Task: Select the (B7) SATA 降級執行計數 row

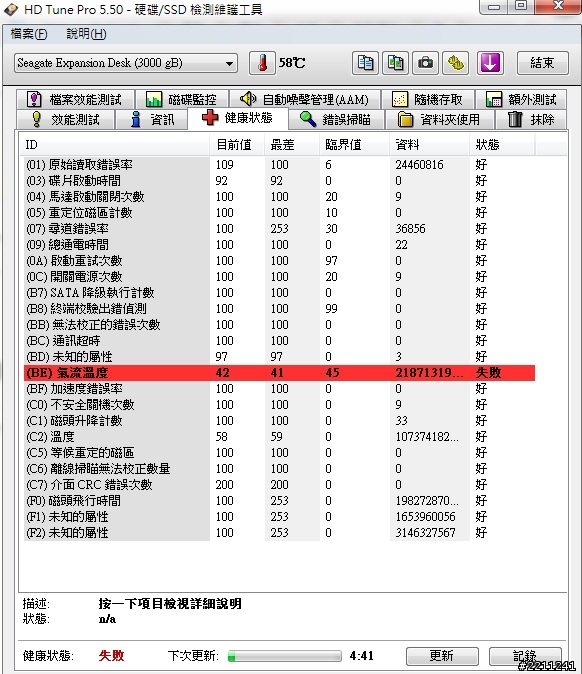Action: [x=279, y=292]
